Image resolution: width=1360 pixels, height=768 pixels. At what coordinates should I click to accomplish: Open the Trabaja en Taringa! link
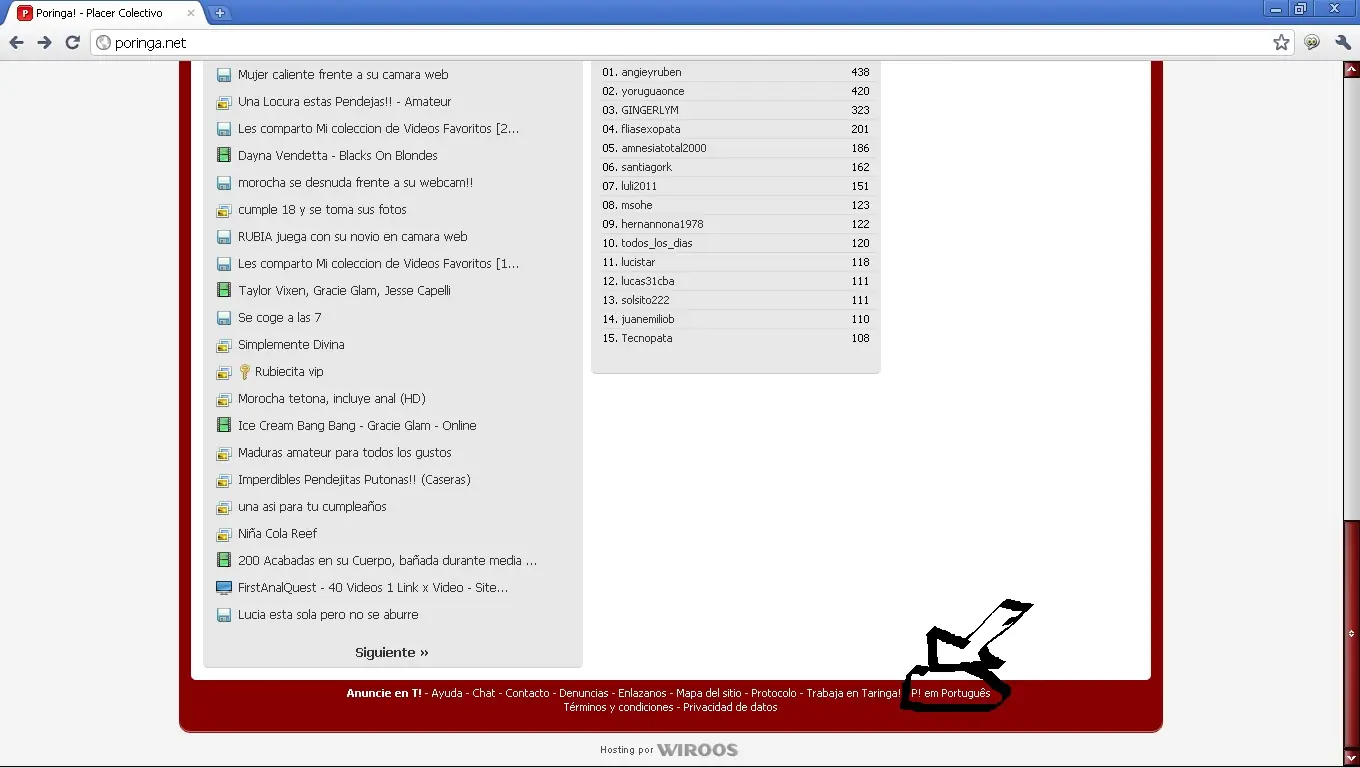pos(853,693)
